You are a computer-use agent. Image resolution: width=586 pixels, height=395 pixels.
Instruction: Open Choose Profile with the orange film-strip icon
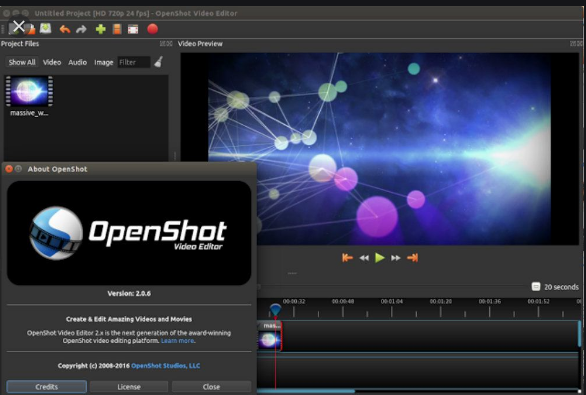(117, 29)
